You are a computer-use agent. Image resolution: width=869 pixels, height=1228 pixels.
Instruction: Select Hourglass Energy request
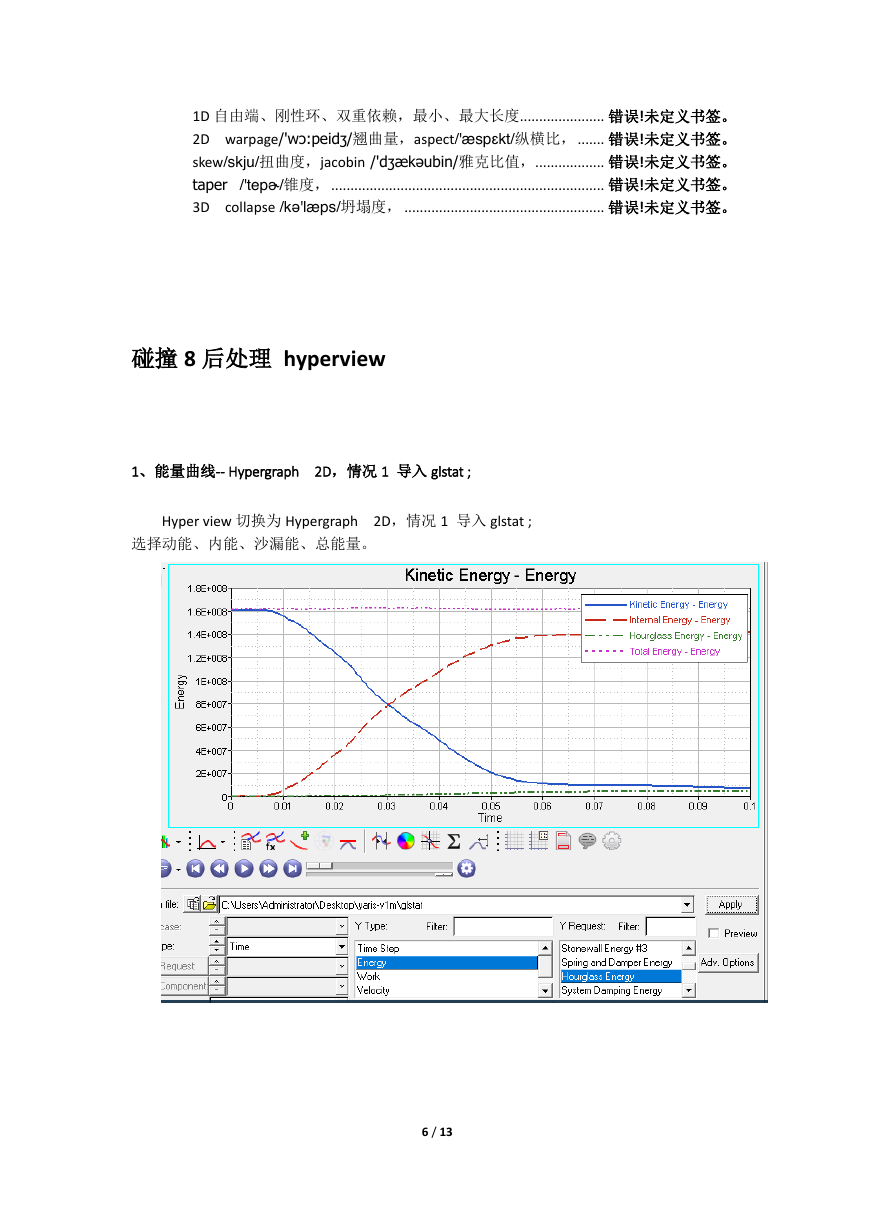[x=620, y=976]
